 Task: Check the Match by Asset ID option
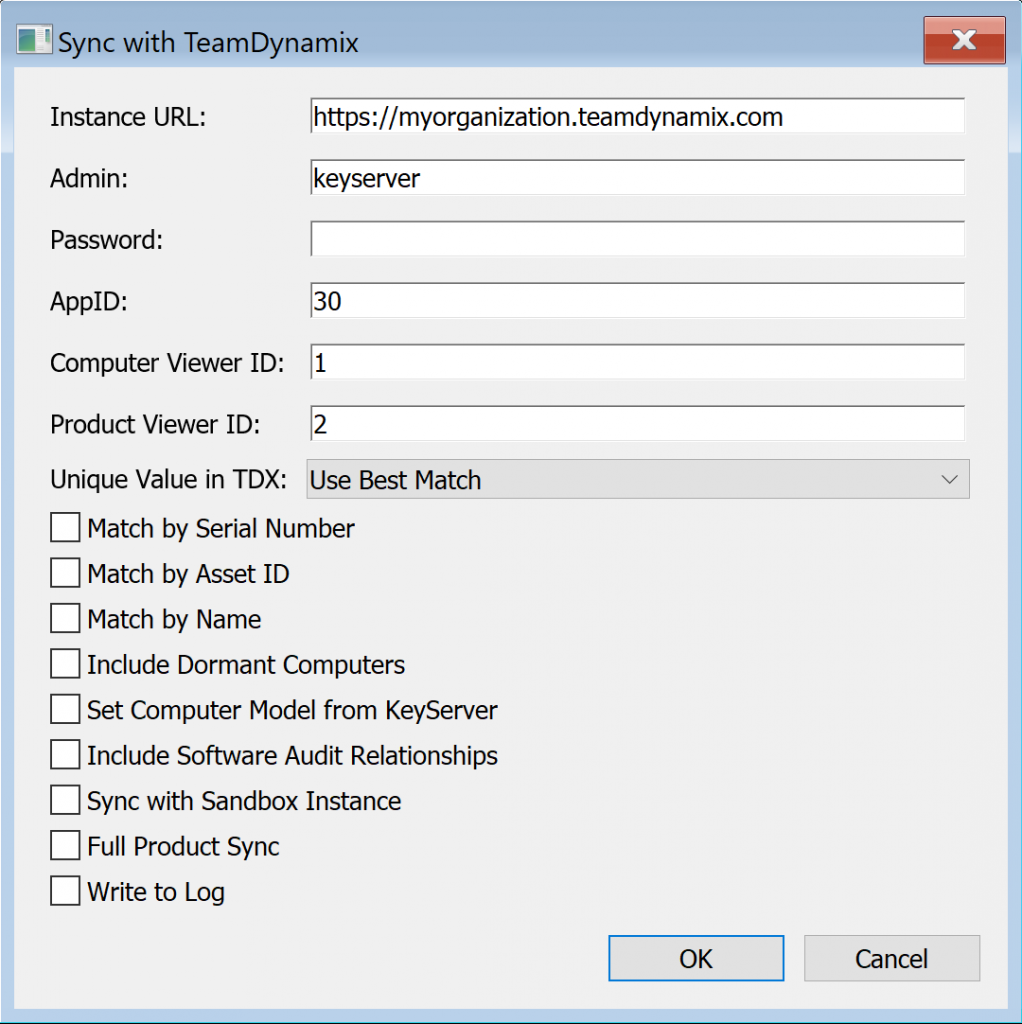pos(65,573)
